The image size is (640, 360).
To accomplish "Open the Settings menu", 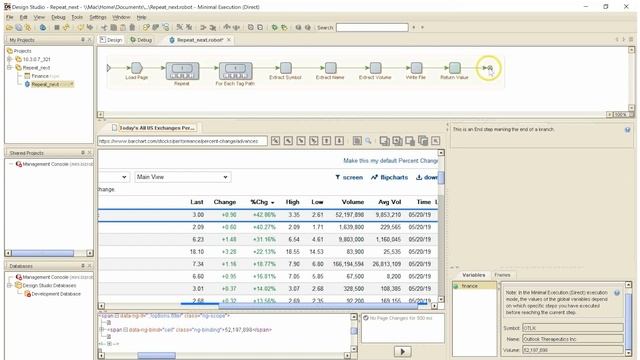I will [98, 17].
